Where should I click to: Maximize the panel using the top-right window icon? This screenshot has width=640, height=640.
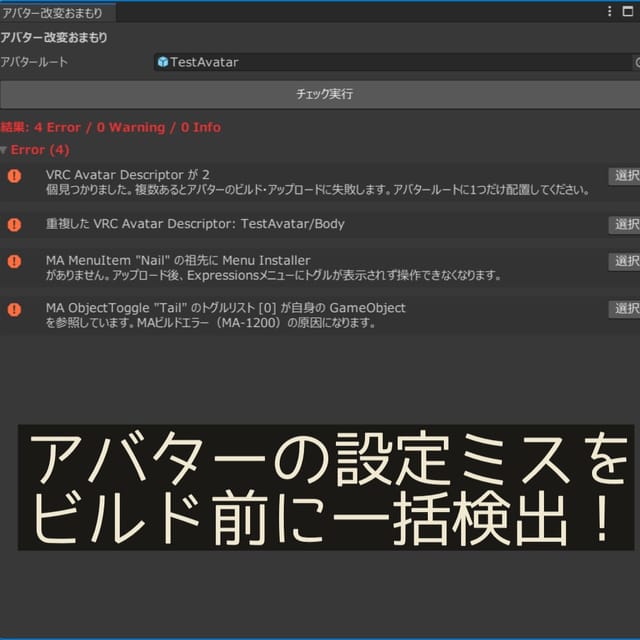(x=630, y=11)
